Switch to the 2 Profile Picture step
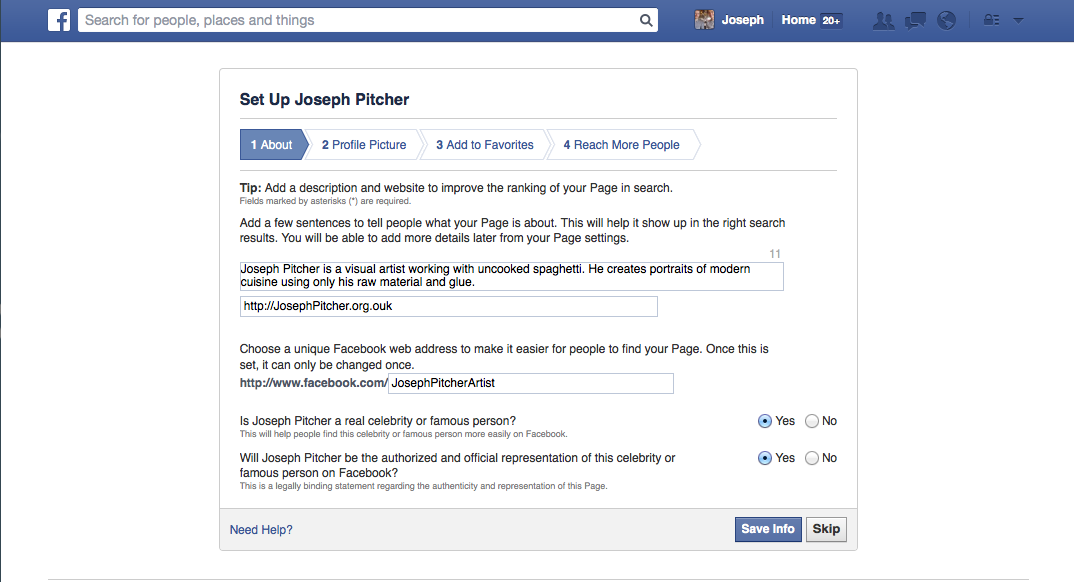 click(x=364, y=144)
